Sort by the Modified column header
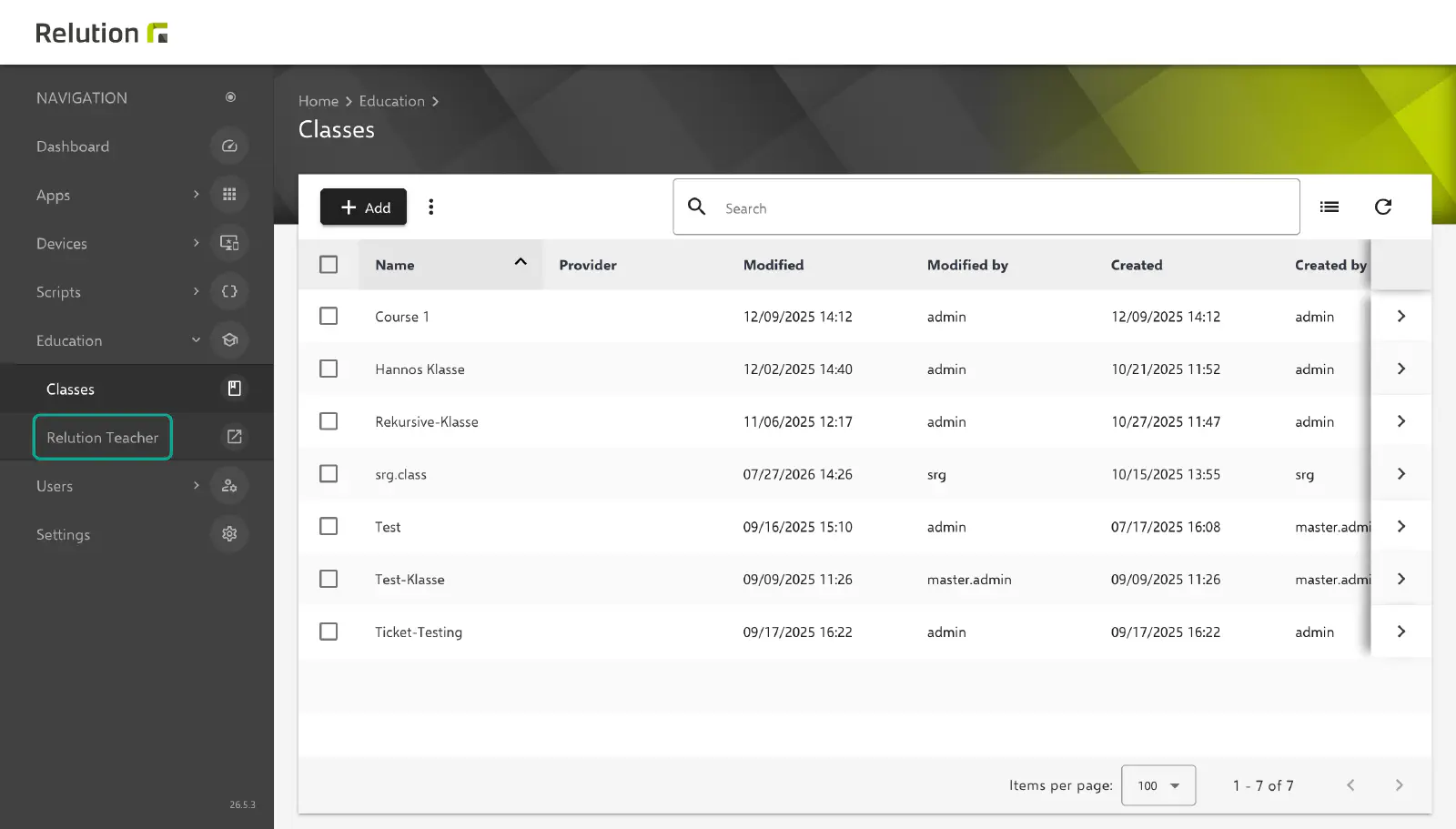This screenshot has height=829, width=1456. (x=773, y=265)
